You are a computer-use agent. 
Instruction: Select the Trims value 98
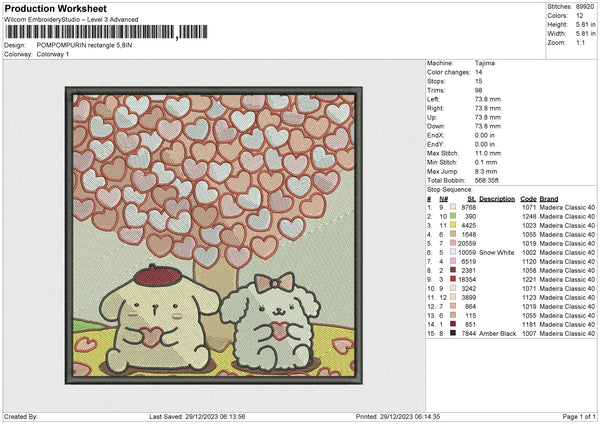point(478,90)
